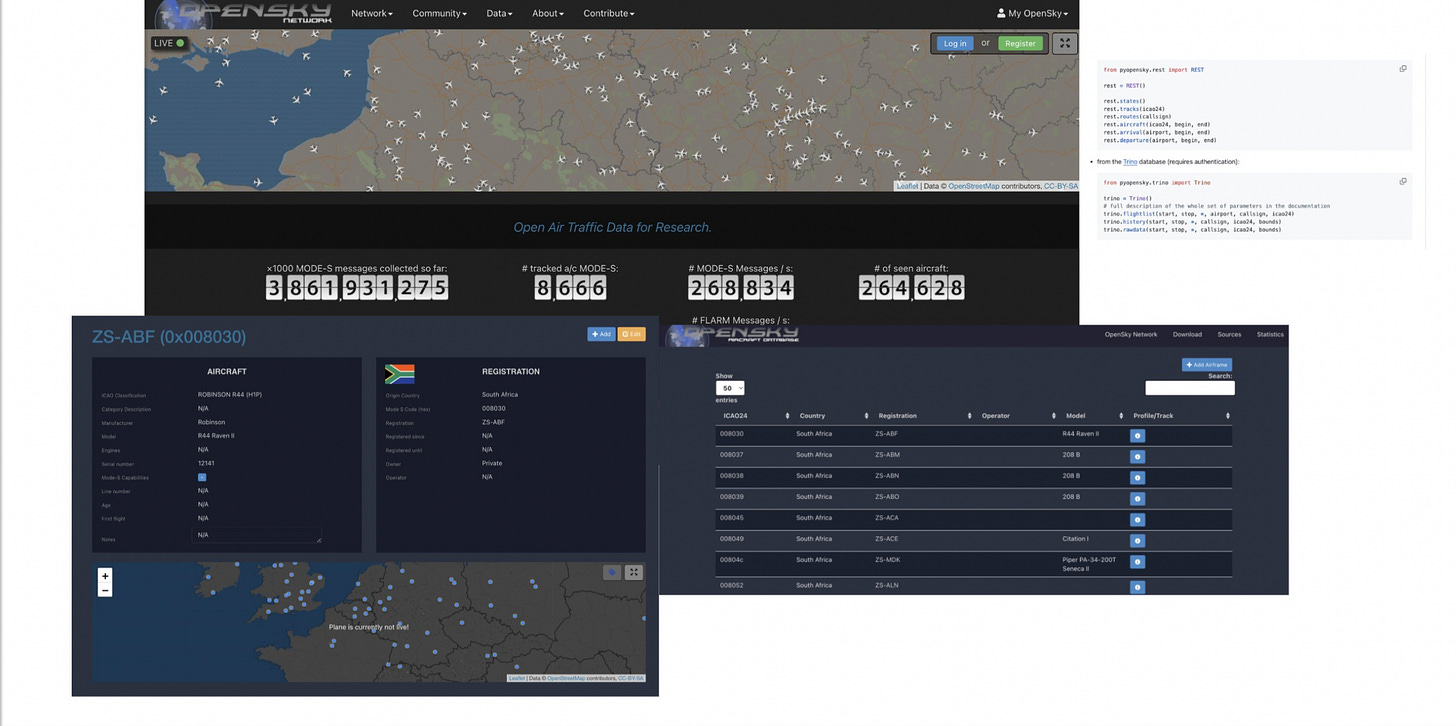
Task: Open OpenSky Network link in database header
Action: point(1131,334)
